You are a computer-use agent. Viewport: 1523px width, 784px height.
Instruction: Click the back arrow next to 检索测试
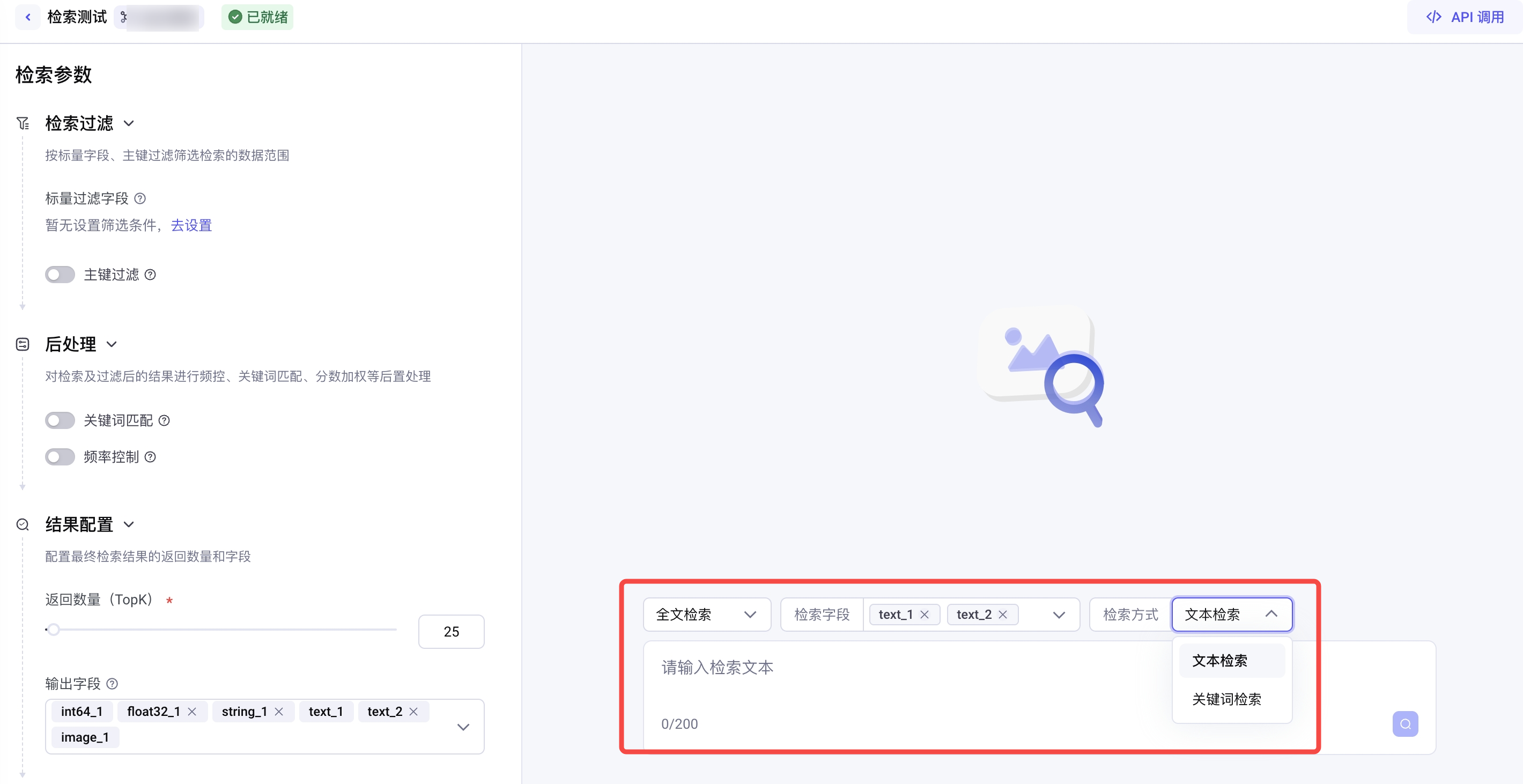coord(28,17)
